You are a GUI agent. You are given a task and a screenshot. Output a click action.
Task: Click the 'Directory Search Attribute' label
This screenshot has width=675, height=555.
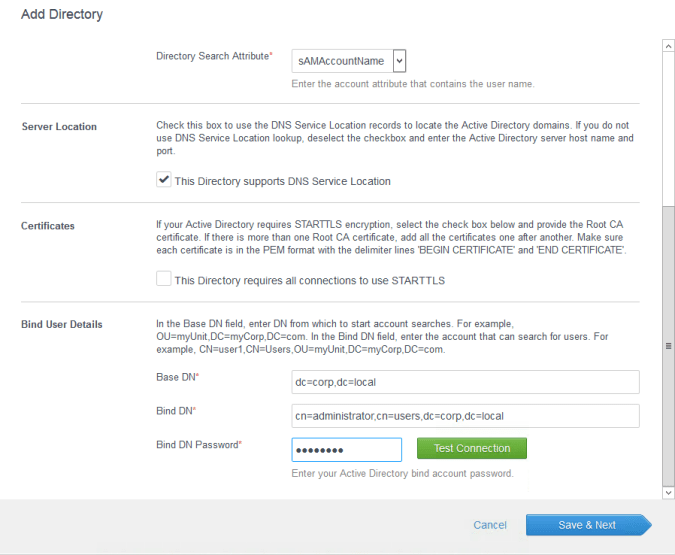[x=214, y=56]
